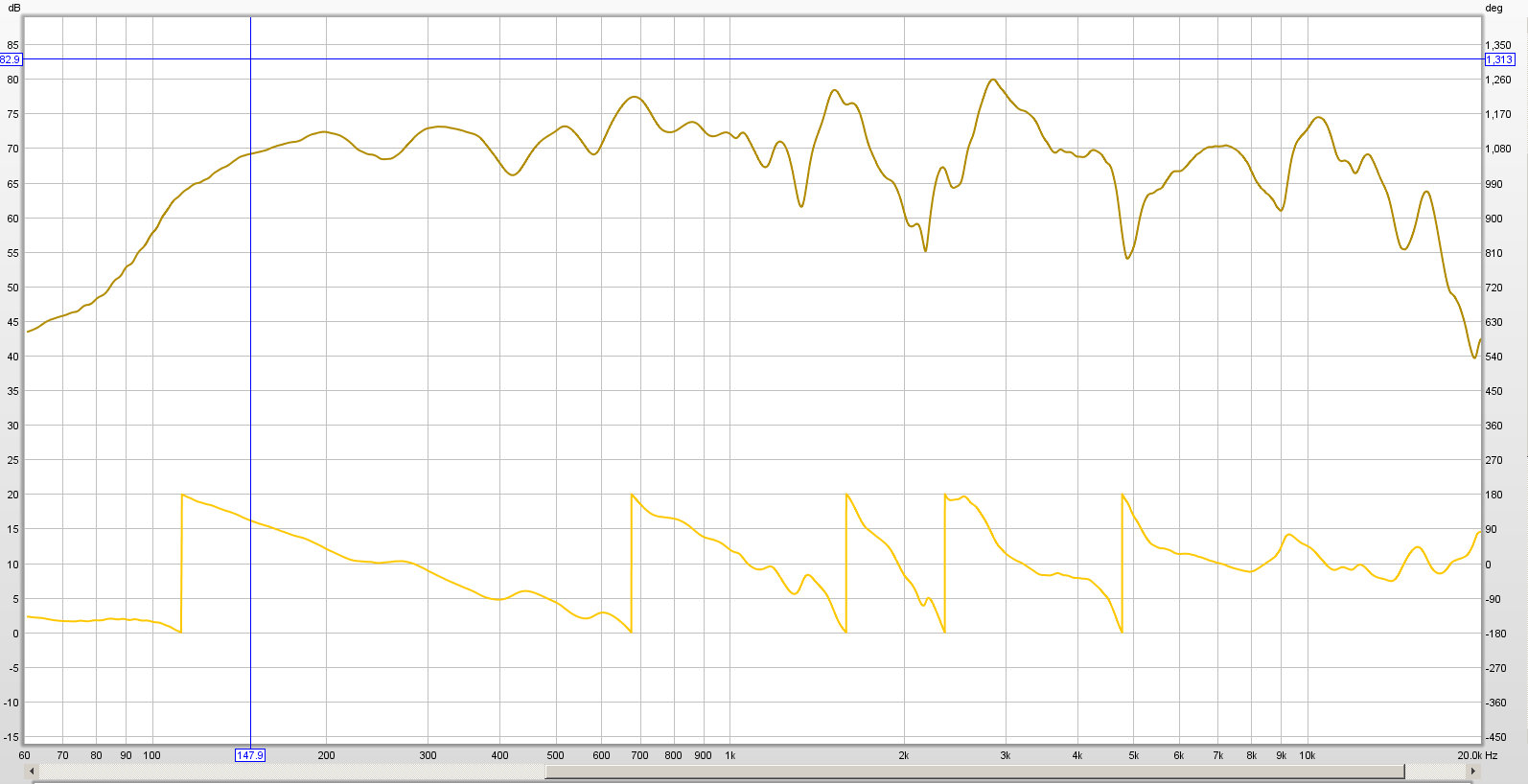Click the 82.9 dB cursor readout
1528x784 pixels.
pyautogui.click(x=11, y=59)
